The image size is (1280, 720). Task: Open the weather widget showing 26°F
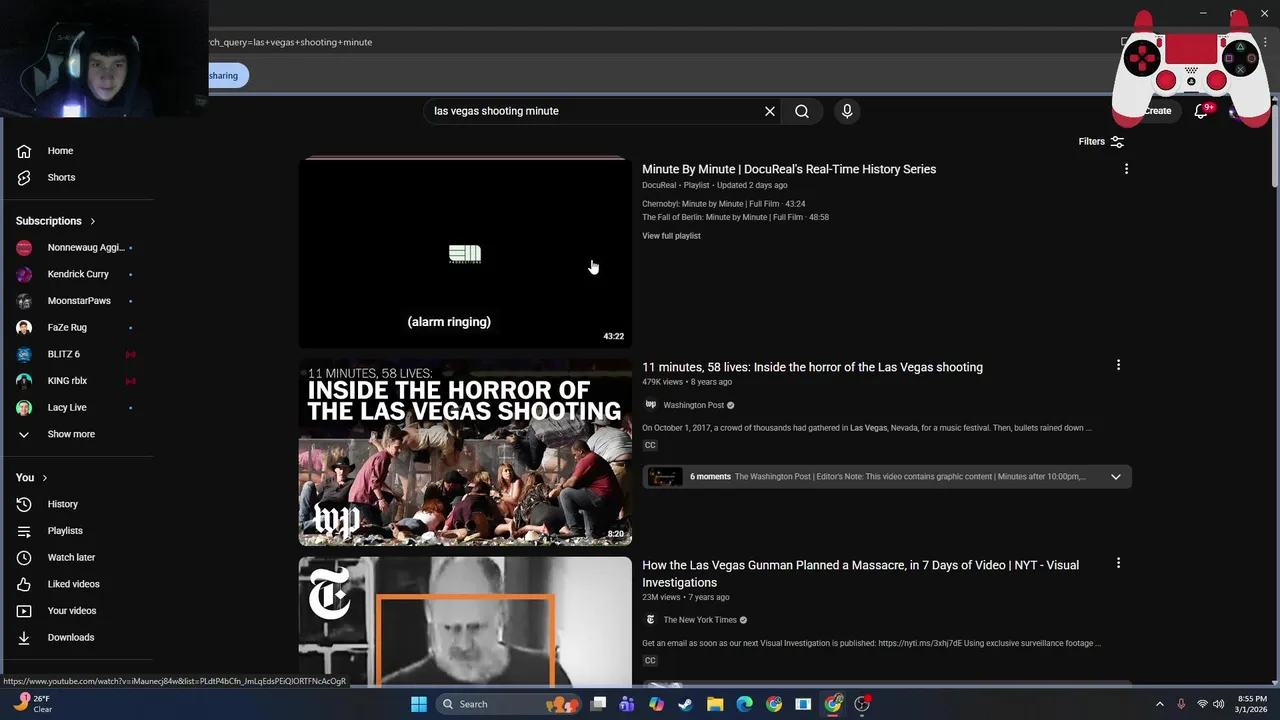[x=34, y=704]
